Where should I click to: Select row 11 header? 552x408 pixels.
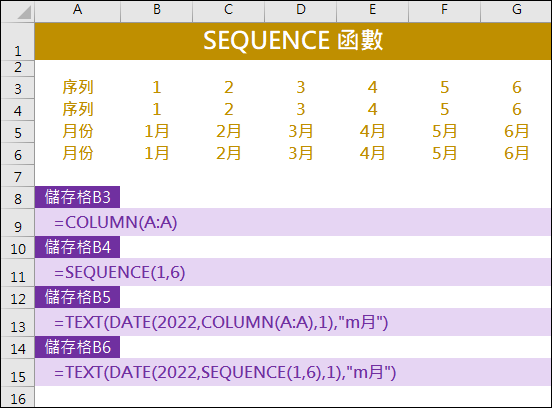coord(18,272)
